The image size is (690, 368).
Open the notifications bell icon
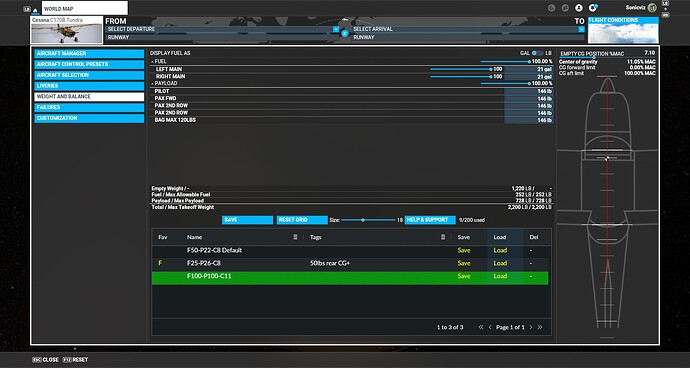tap(593, 8)
